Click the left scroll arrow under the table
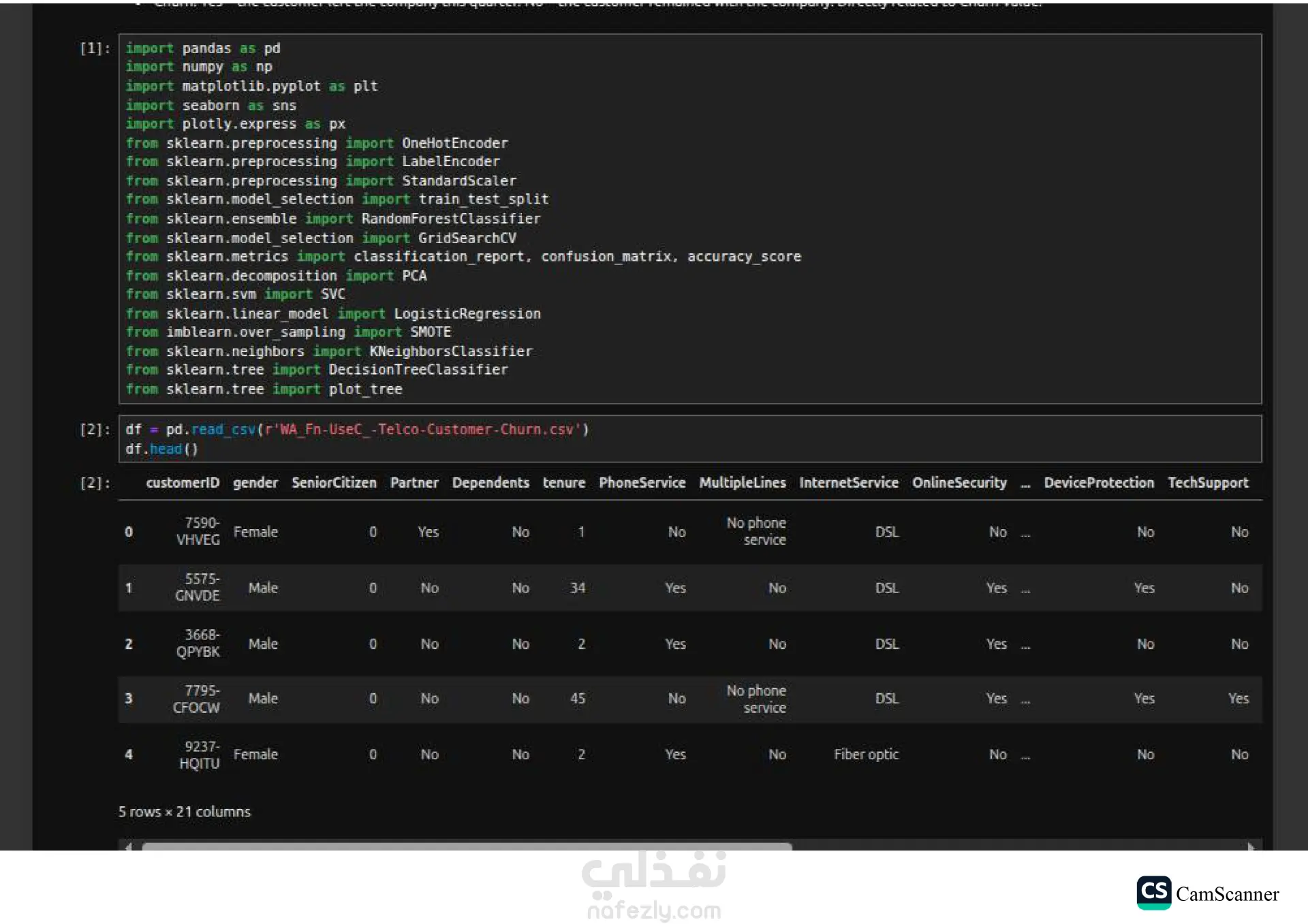 click(x=128, y=846)
